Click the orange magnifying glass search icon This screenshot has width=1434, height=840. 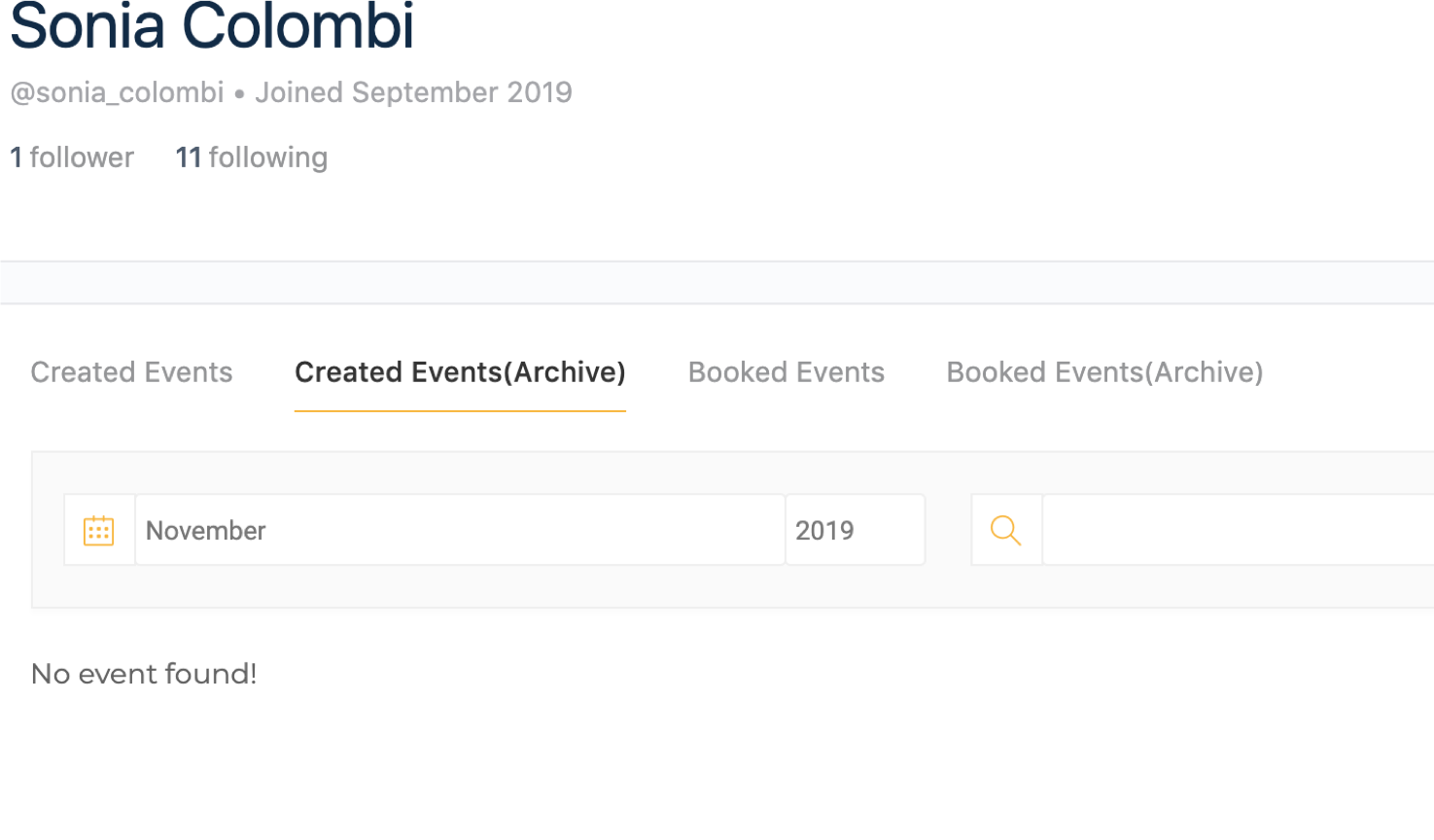[1006, 530]
